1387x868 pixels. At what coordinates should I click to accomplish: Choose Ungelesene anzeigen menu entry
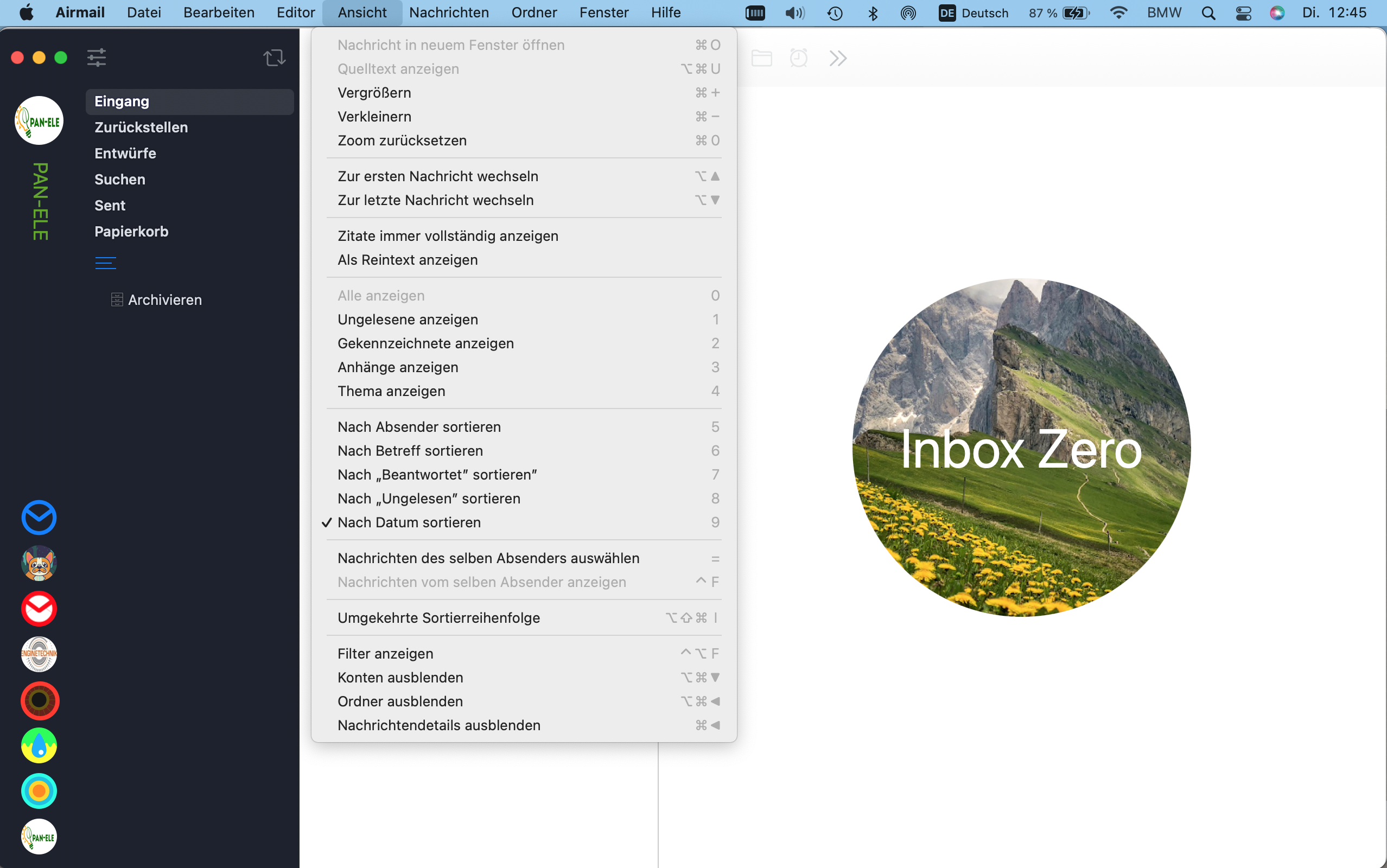click(x=408, y=319)
